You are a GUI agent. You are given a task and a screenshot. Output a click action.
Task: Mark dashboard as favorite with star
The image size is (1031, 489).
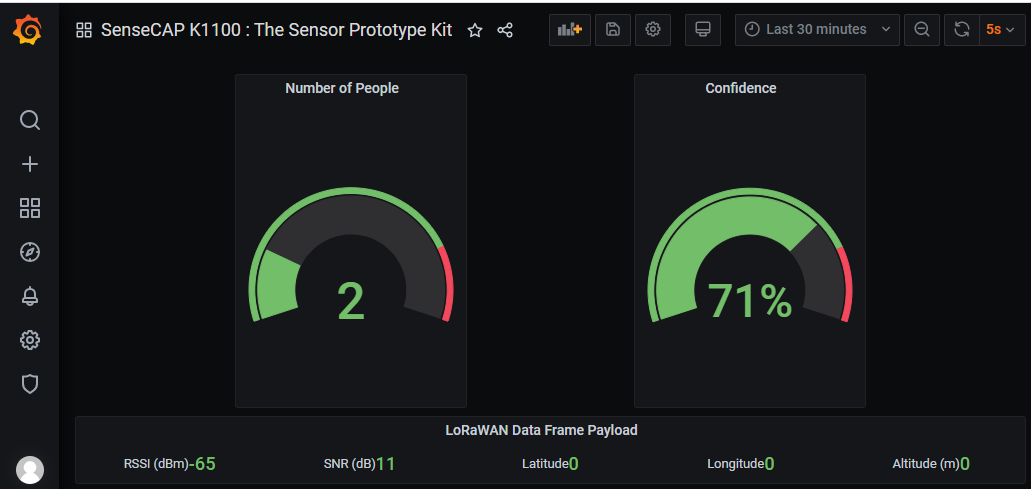(x=475, y=30)
